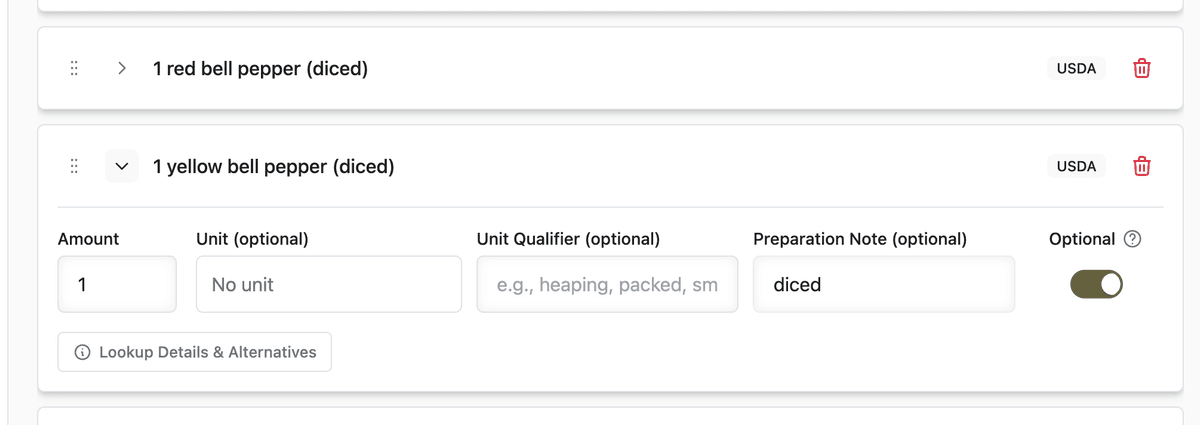Click the Optional help question mark icon
Image resolution: width=1200 pixels, height=425 pixels.
click(1132, 239)
